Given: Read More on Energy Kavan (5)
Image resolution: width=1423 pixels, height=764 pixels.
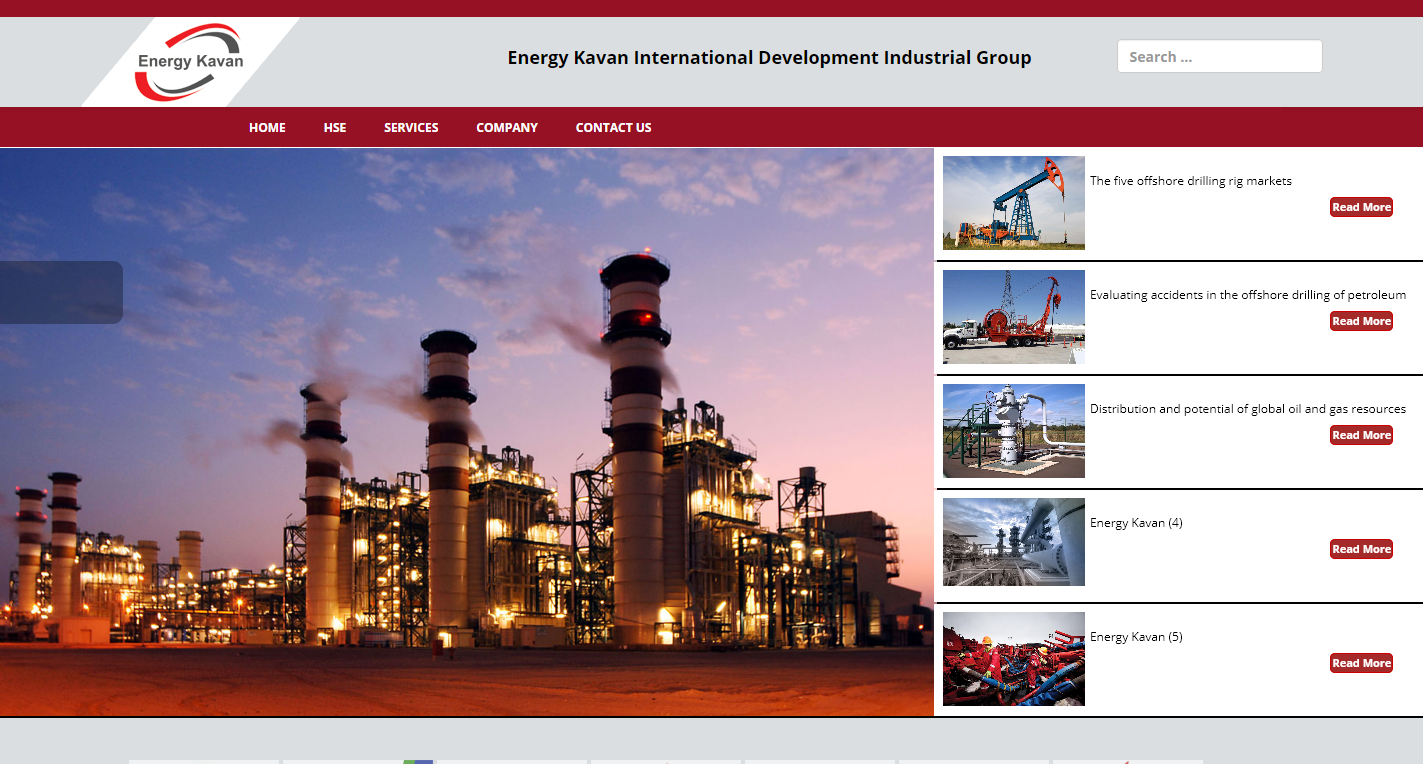Looking at the screenshot, I should [1361, 663].
